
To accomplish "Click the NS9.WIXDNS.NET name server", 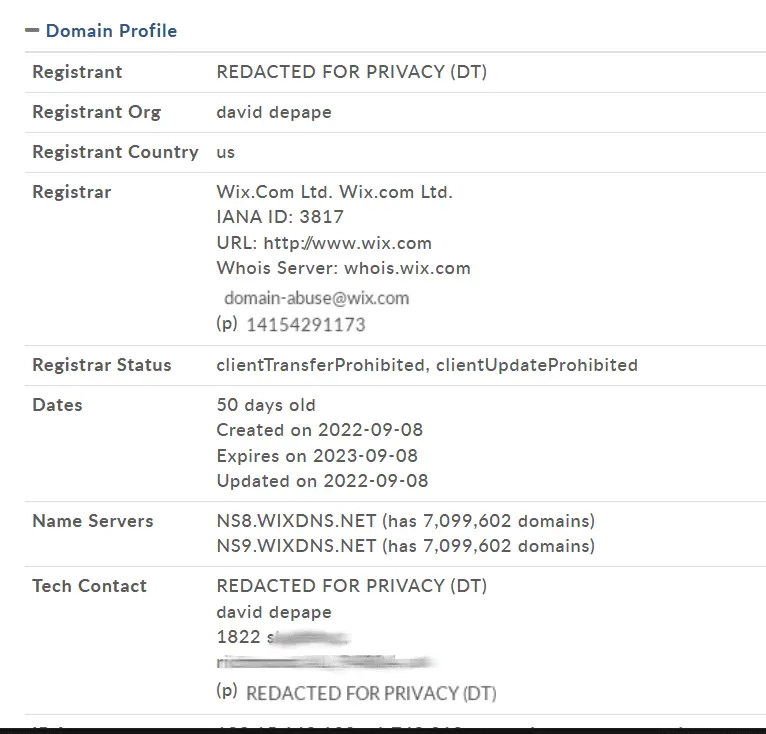I will click(x=296, y=546).
